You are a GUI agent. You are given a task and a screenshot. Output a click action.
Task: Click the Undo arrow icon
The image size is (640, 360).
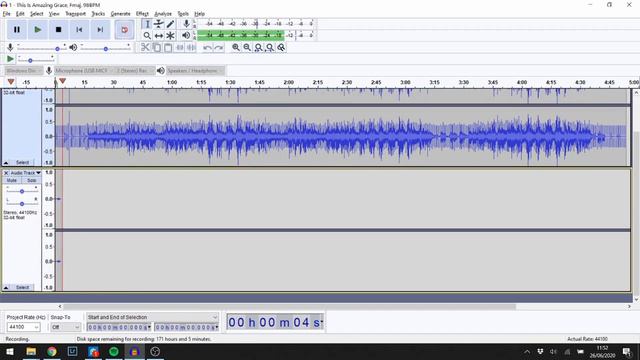(x=207, y=47)
